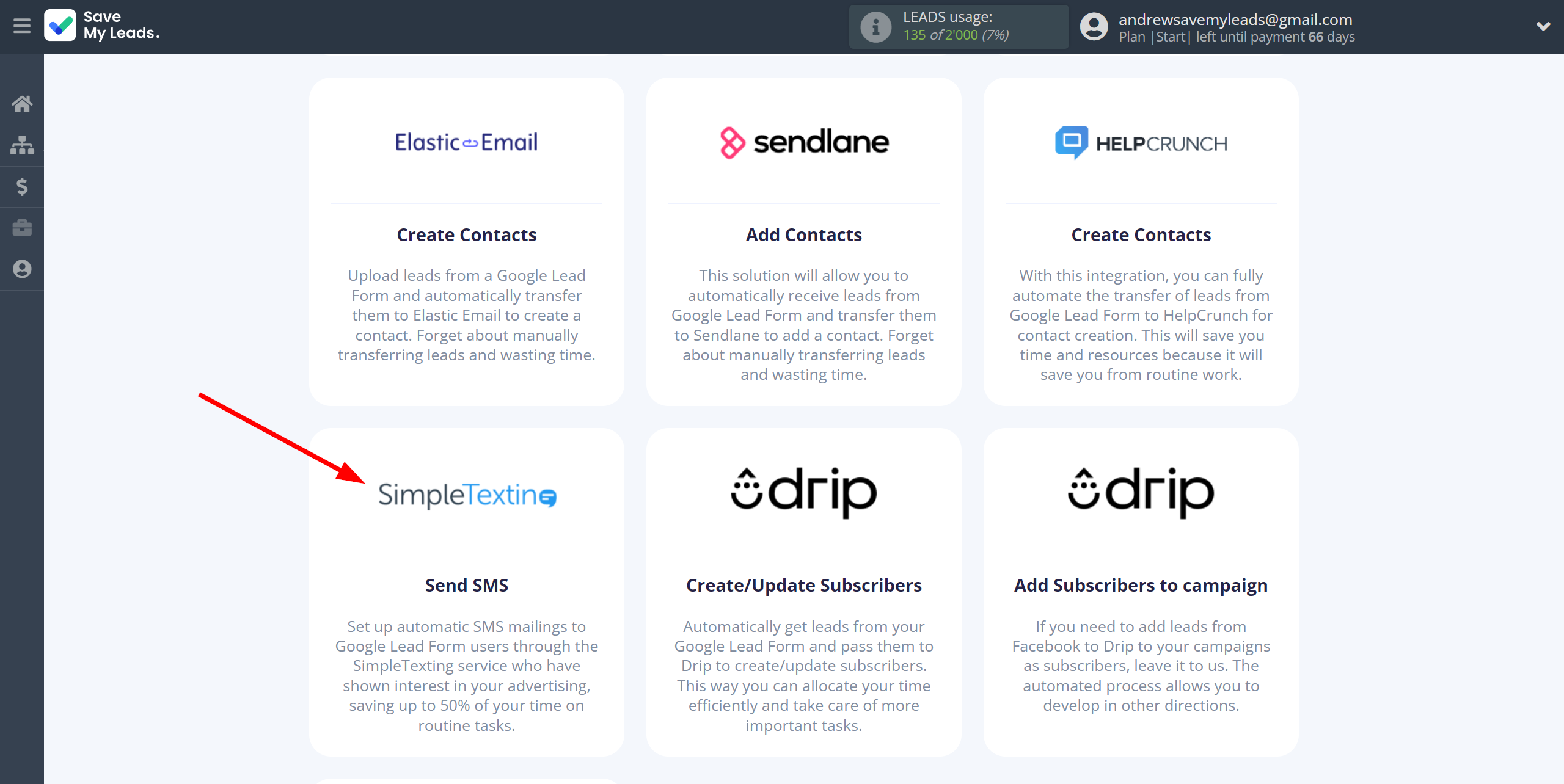Click the account email address text
This screenshot has height=784, width=1564.
click(1235, 20)
